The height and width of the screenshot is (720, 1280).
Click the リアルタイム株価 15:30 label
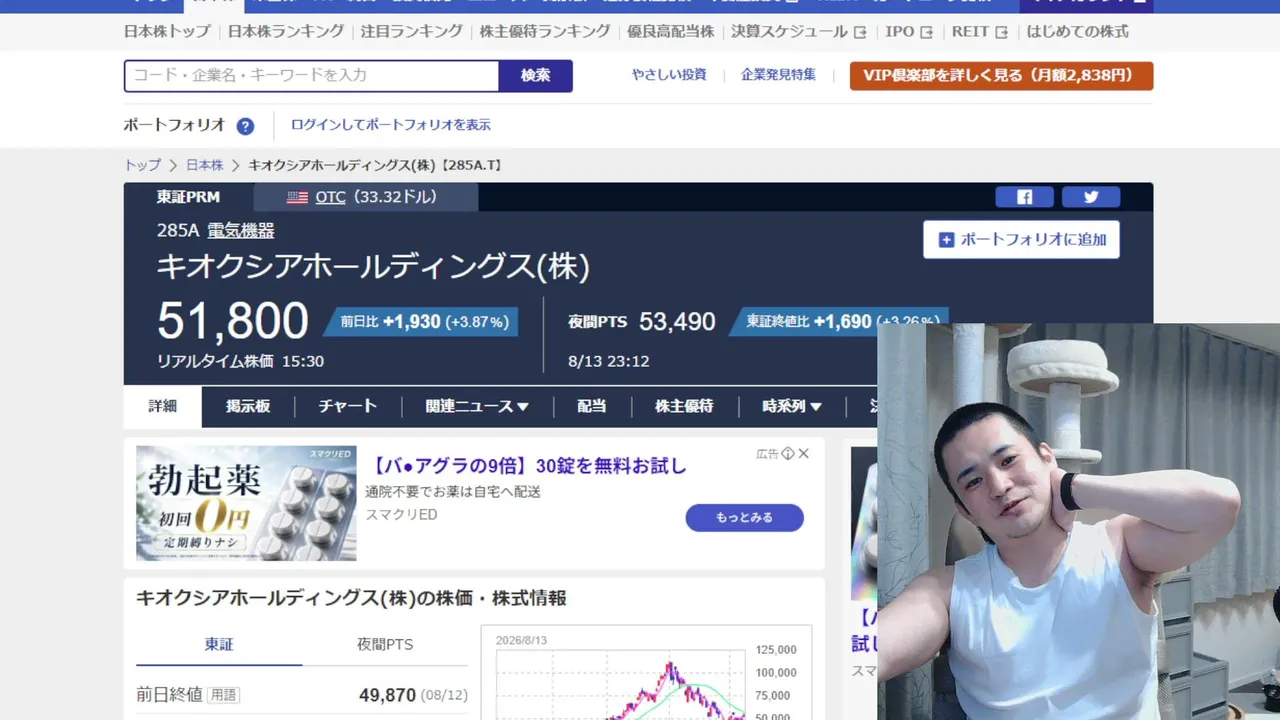click(240, 362)
